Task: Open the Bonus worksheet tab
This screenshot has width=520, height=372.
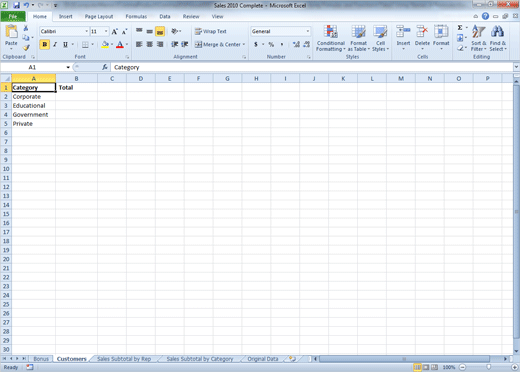Action: pos(41,359)
